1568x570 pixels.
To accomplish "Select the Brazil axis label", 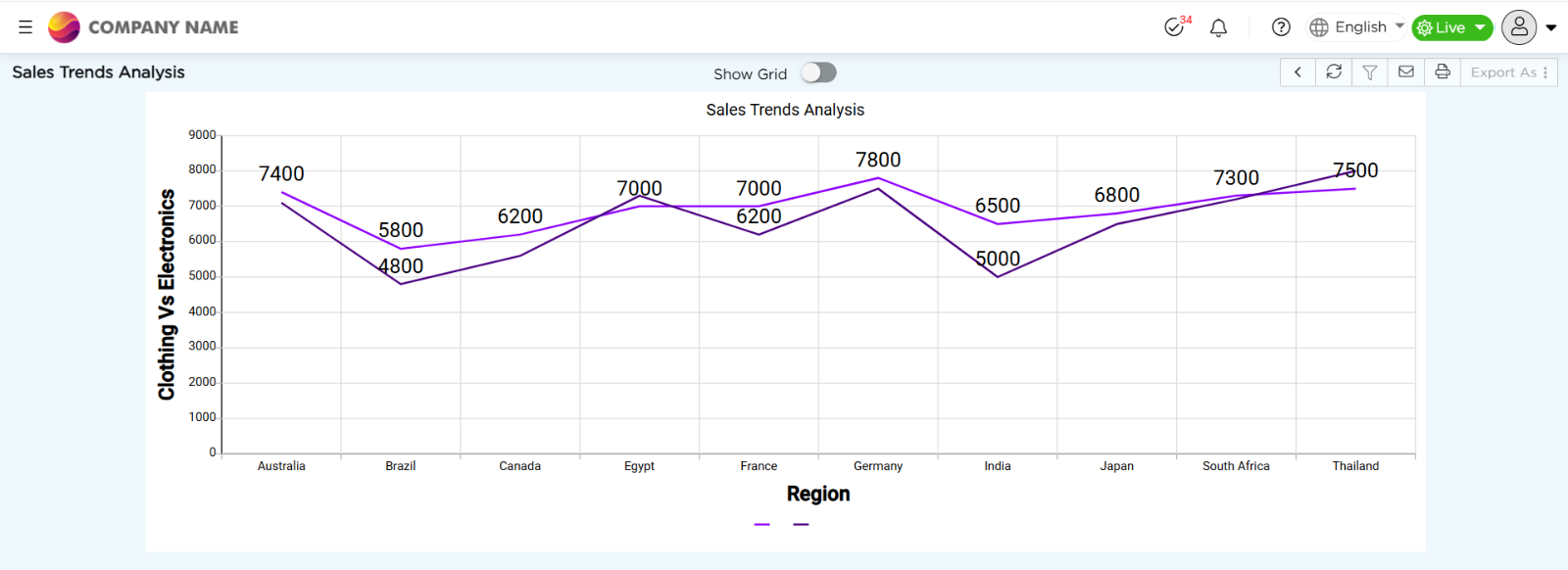I will coord(401,466).
